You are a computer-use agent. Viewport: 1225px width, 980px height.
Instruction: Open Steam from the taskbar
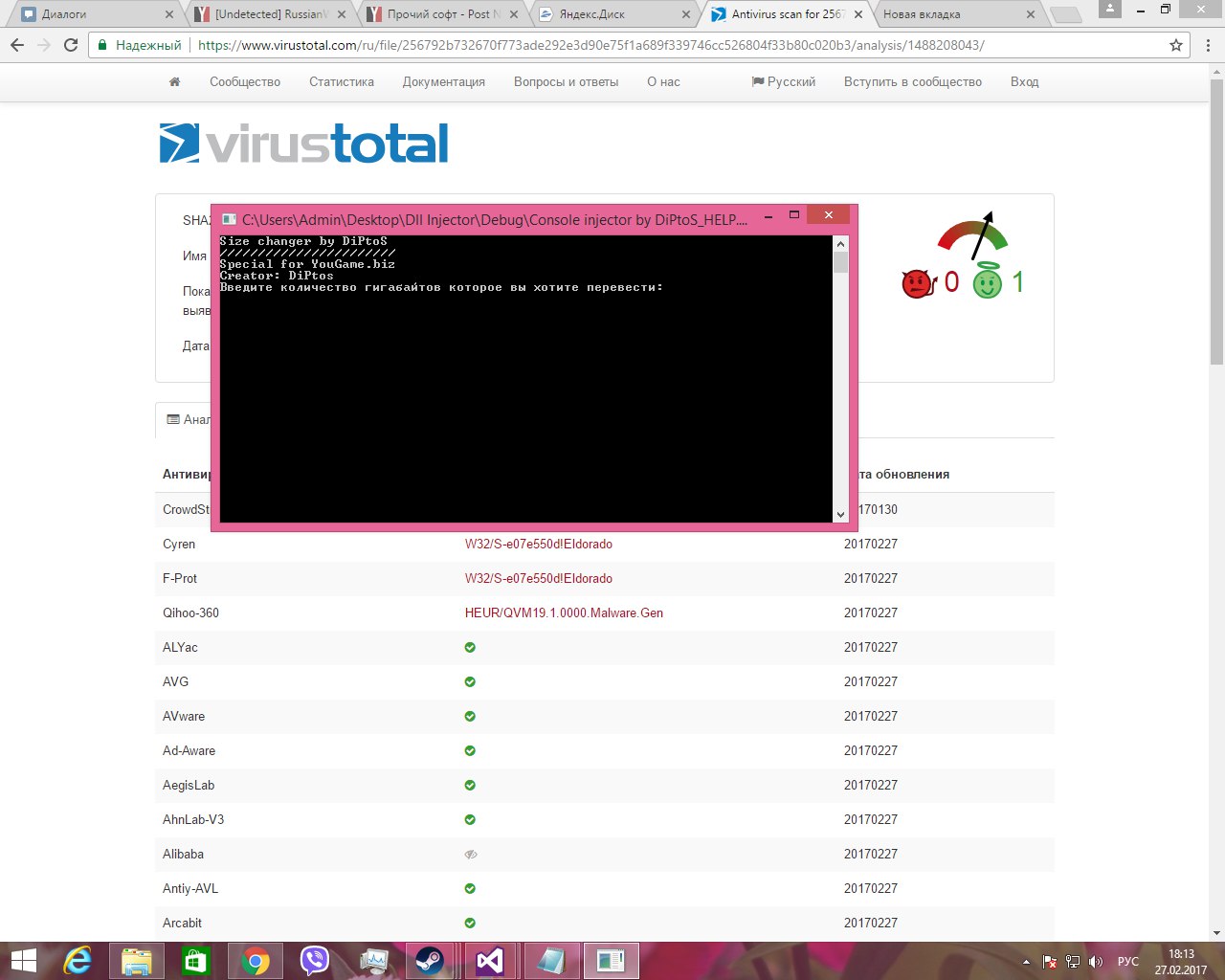[x=430, y=961]
